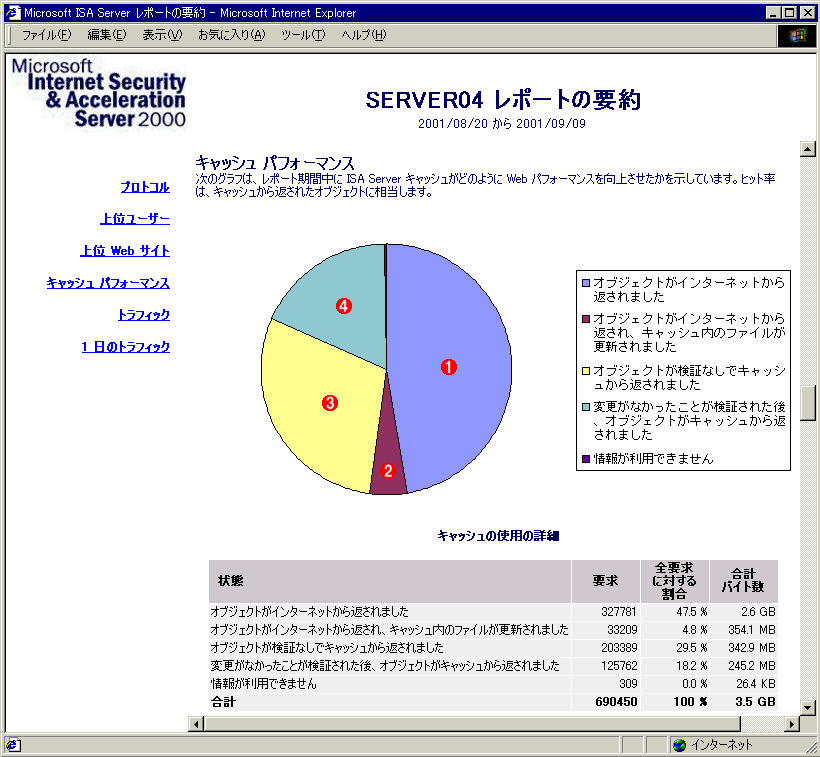Open the 編集(E) menu
This screenshot has height=757, width=820.
click(107, 35)
